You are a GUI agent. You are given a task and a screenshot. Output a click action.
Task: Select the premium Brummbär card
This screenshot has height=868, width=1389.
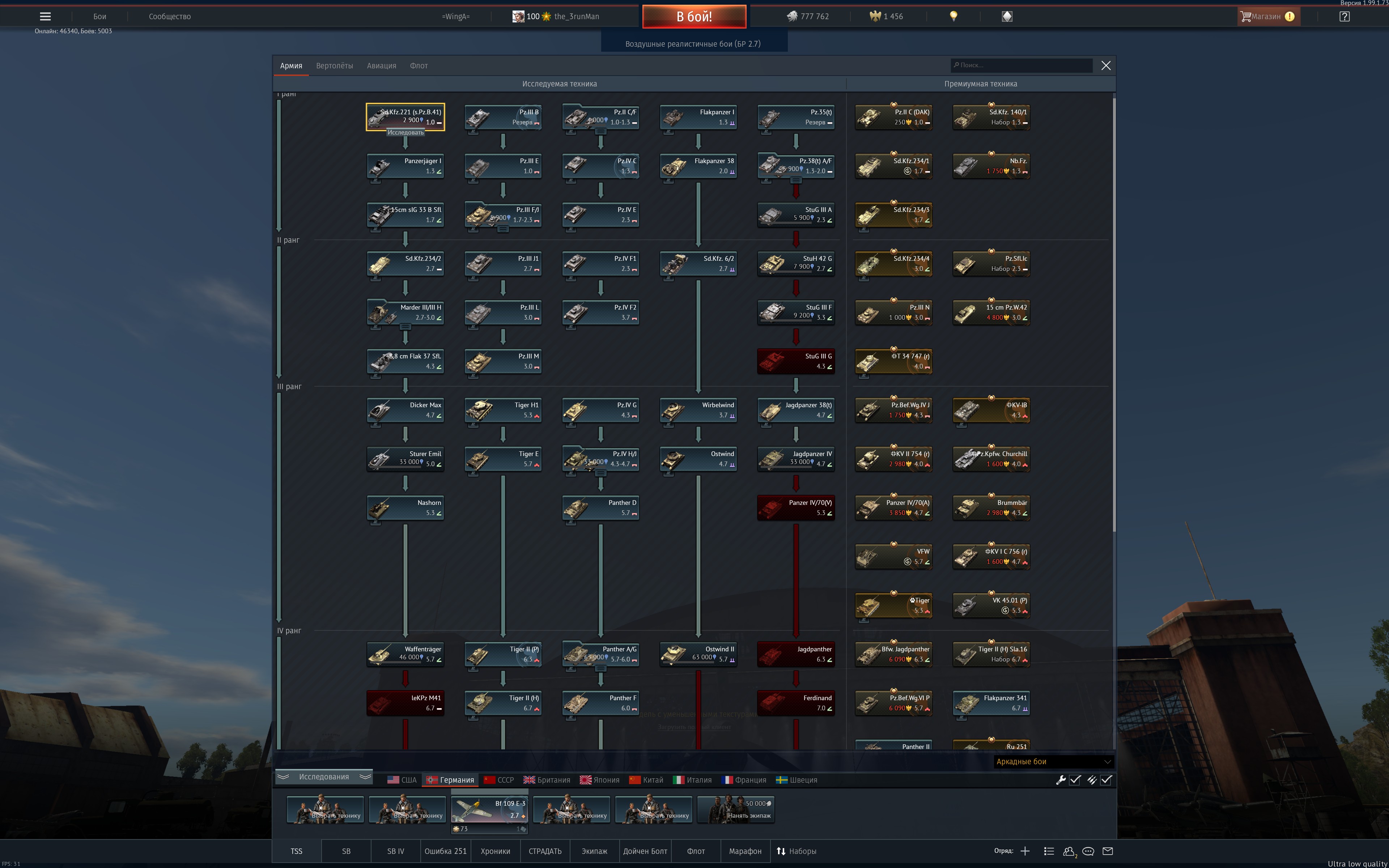coord(991,507)
